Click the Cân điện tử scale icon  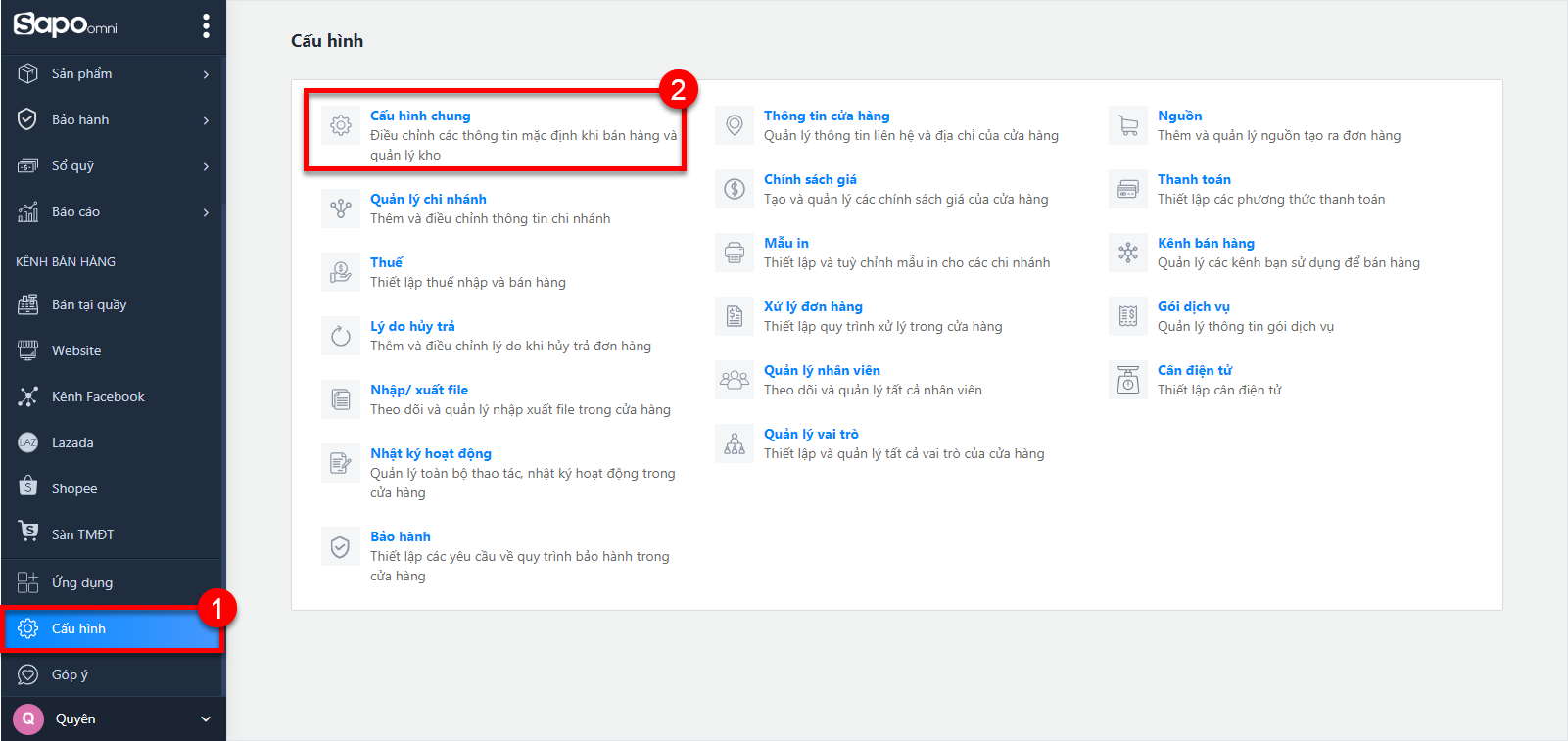(1128, 380)
